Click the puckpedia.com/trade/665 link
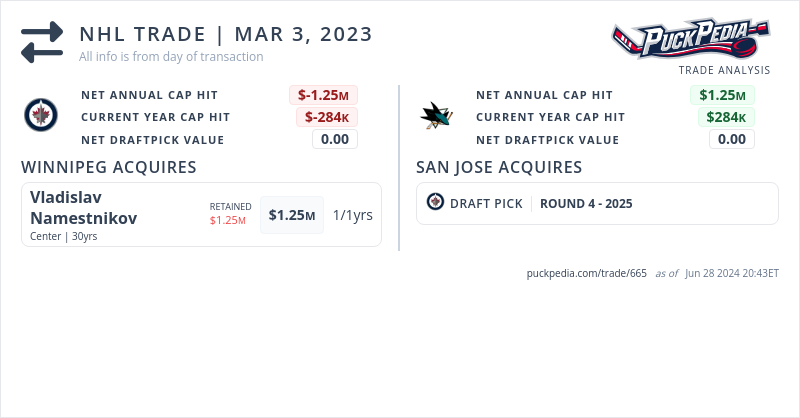Screen dimensions: 800x418 (587, 273)
